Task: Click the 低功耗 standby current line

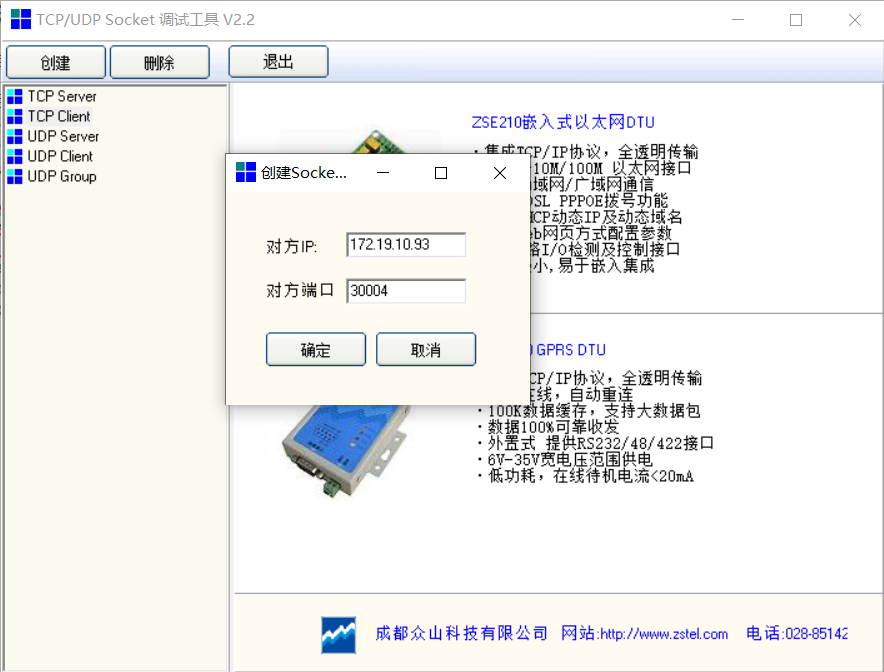Action: tap(586, 476)
